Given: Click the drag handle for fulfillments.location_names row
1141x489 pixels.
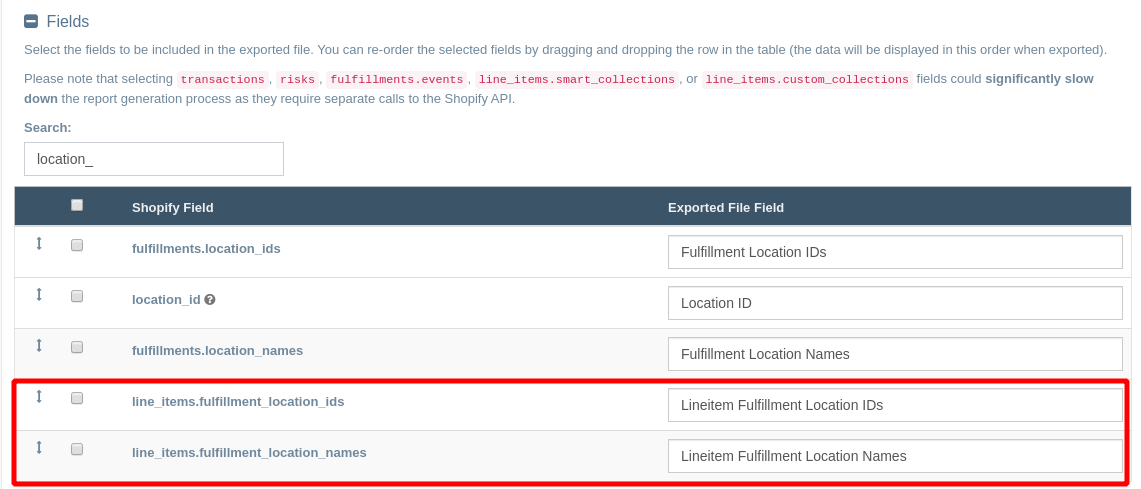Looking at the screenshot, I should pyautogui.click(x=39, y=345).
